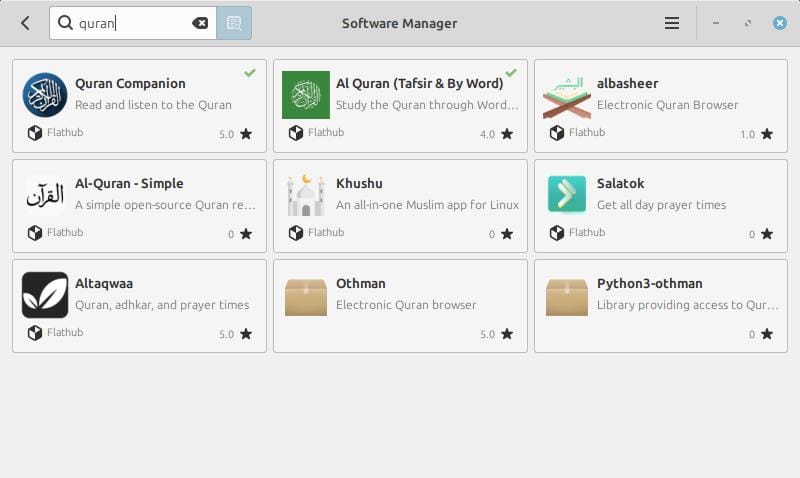This screenshot has width=800, height=478.
Task: Click 'Quran, adhkar, and prayer times' description
Action: pyautogui.click(x=162, y=305)
